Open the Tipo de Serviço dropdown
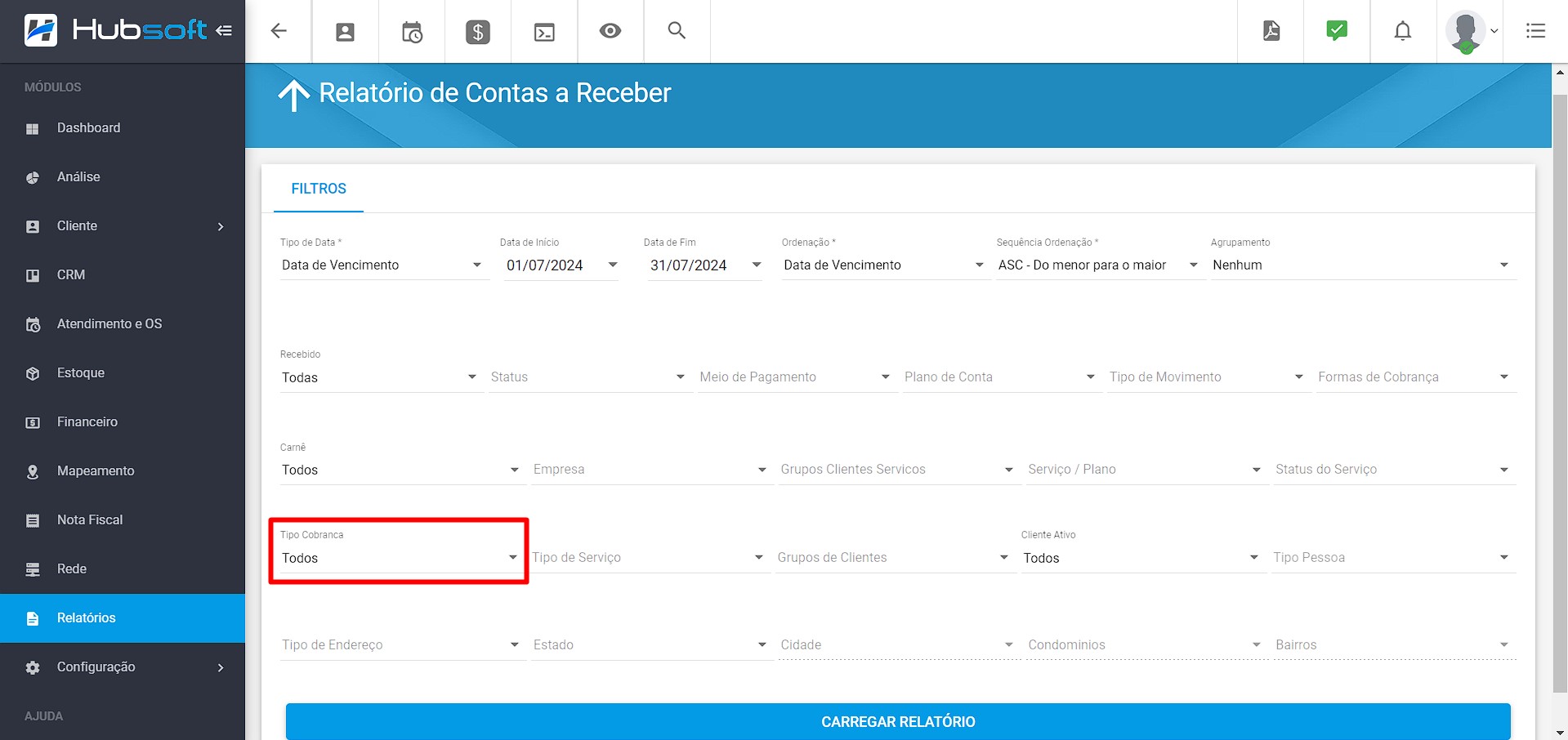Image resolution: width=1568 pixels, height=740 pixels. pyautogui.click(x=650, y=558)
